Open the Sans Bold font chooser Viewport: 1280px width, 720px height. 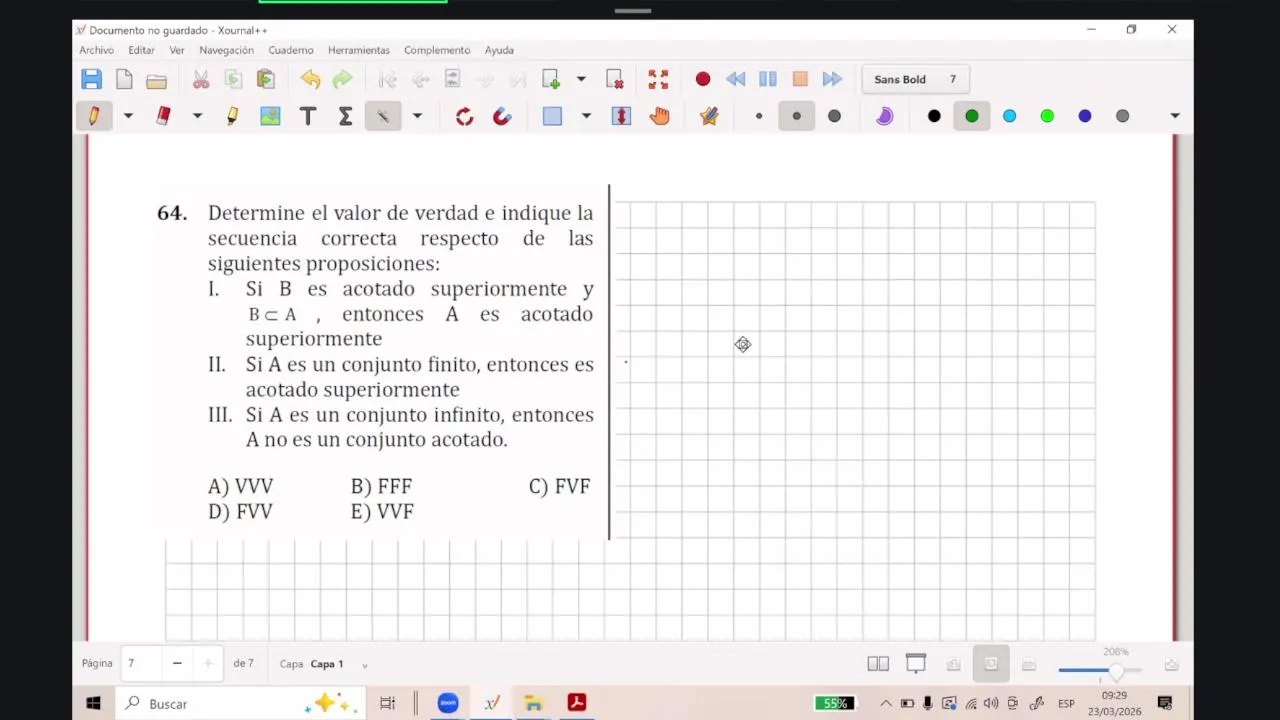pyautogui.click(x=916, y=79)
